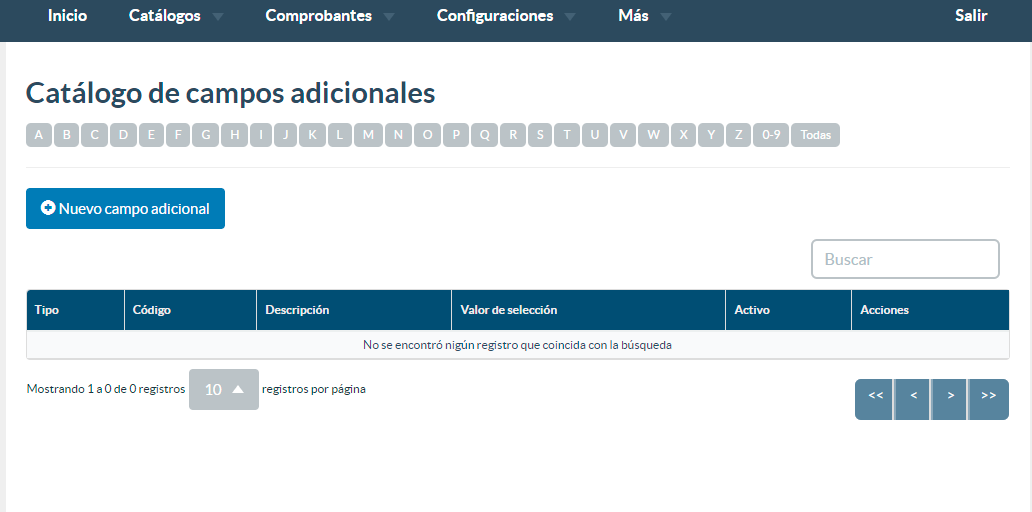Sort table by Código column header
1032x512 pixels.
click(190, 310)
